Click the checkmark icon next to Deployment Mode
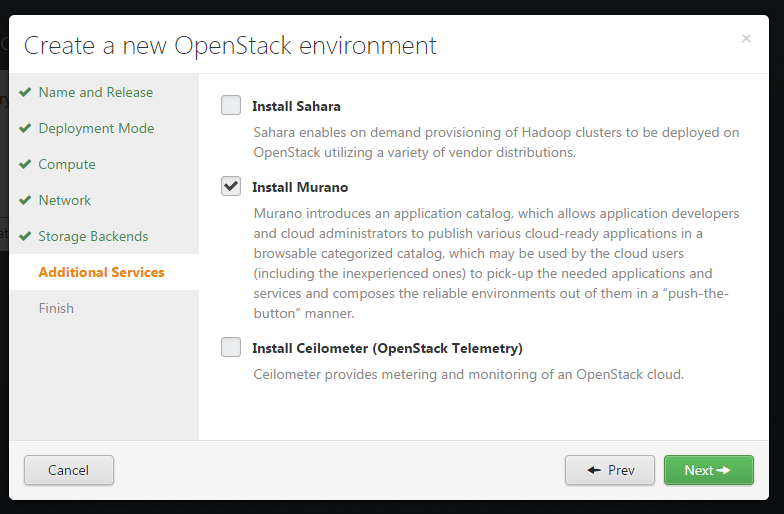 click(x=25, y=128)
